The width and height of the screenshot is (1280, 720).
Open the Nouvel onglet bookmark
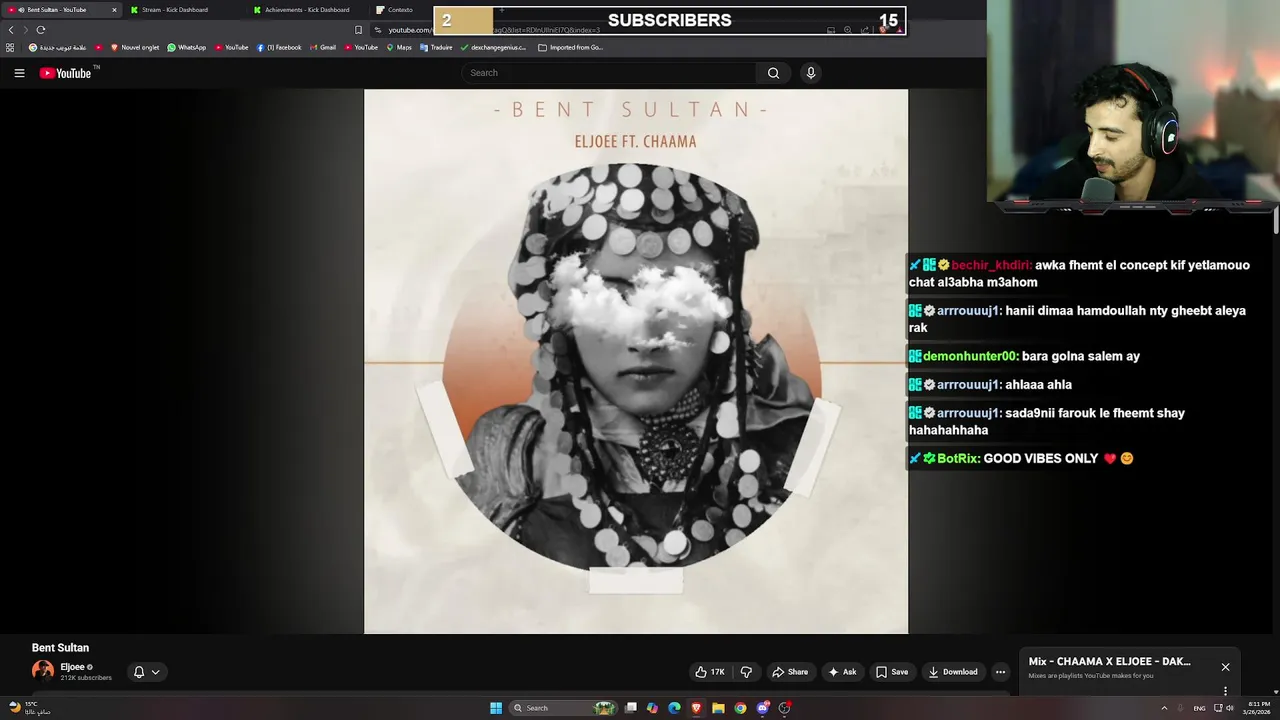[x=134, y=47]
